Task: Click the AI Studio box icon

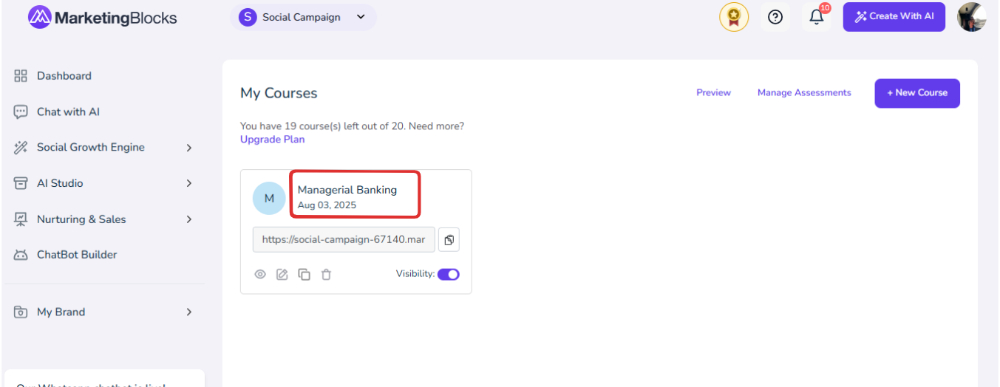Action: [x=20, y=184]
